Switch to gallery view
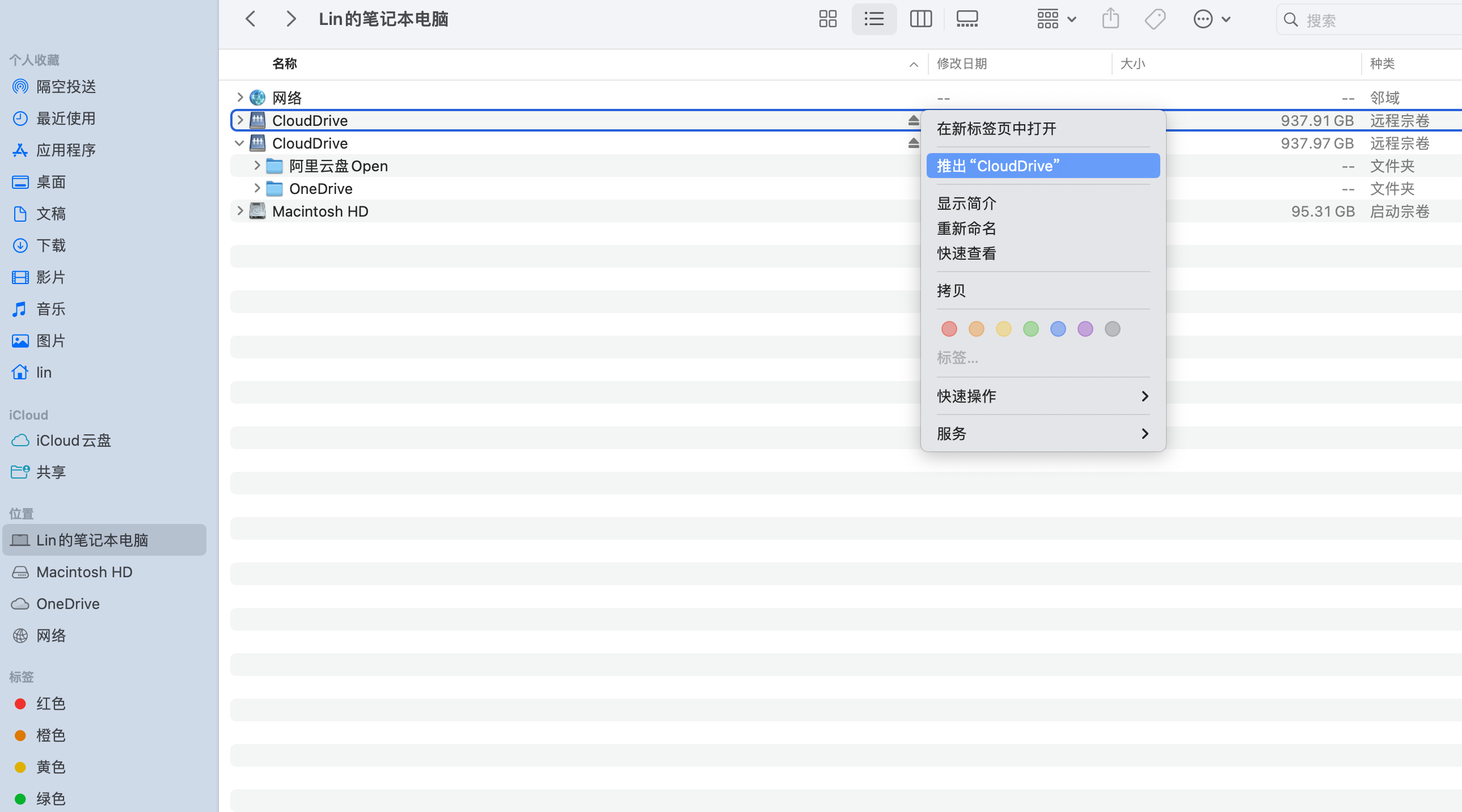 [966, 19]
